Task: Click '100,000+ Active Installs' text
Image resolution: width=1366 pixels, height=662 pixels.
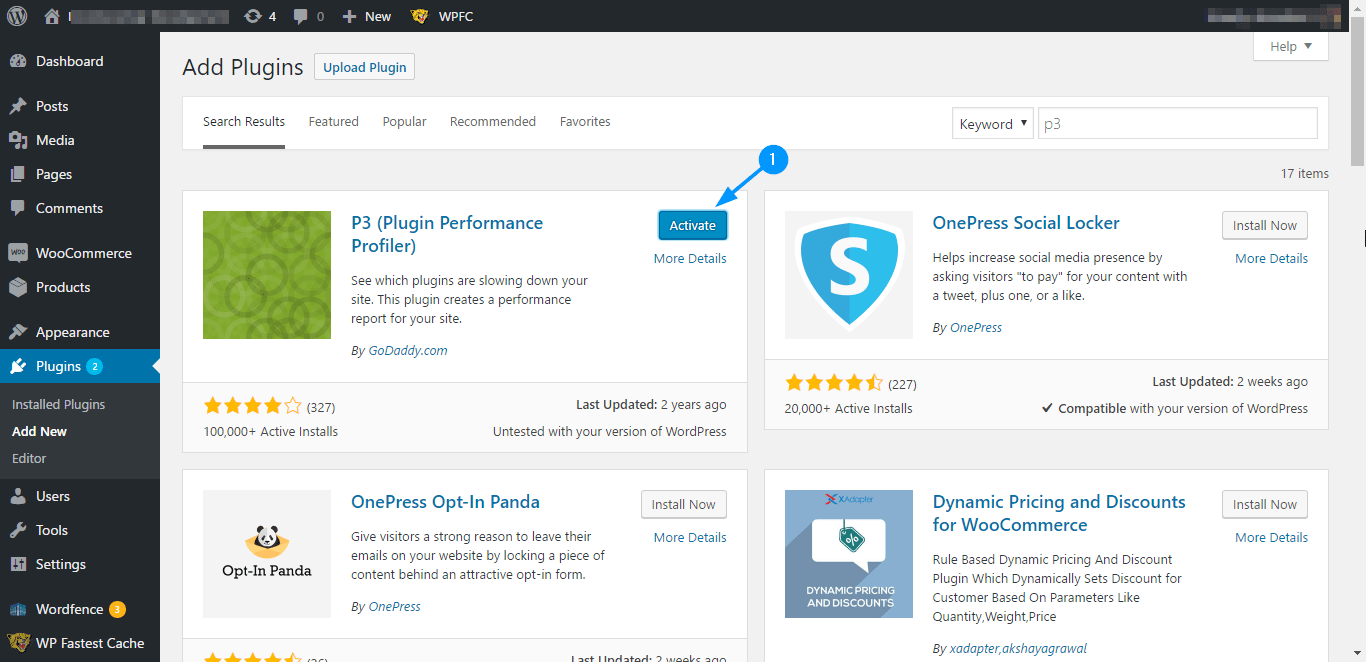Action: [x=271, y=432]
